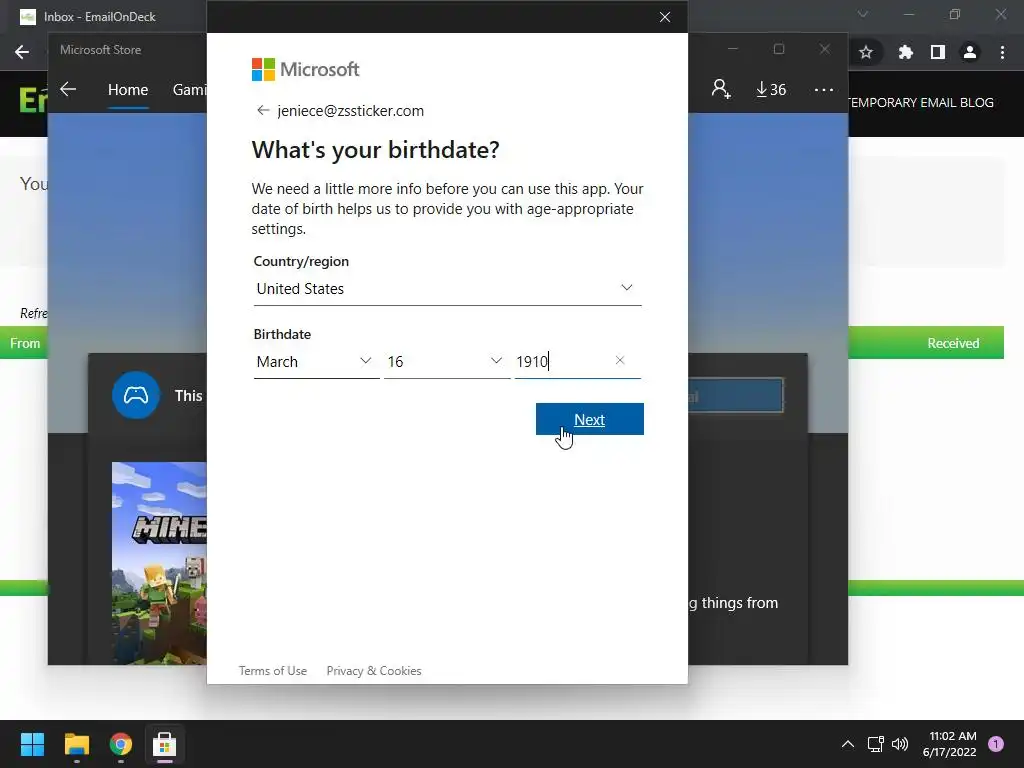This screenshot has height=768, width=1024.
Task: Select the Inbox - EmailOnDeck browser tab
Action: 99,17
